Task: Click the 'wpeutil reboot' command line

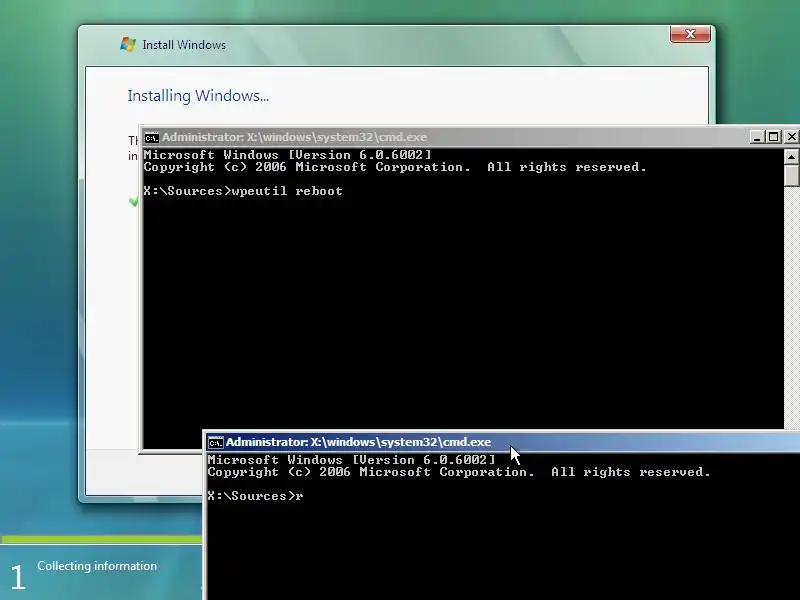Action: tap(243, 191)
